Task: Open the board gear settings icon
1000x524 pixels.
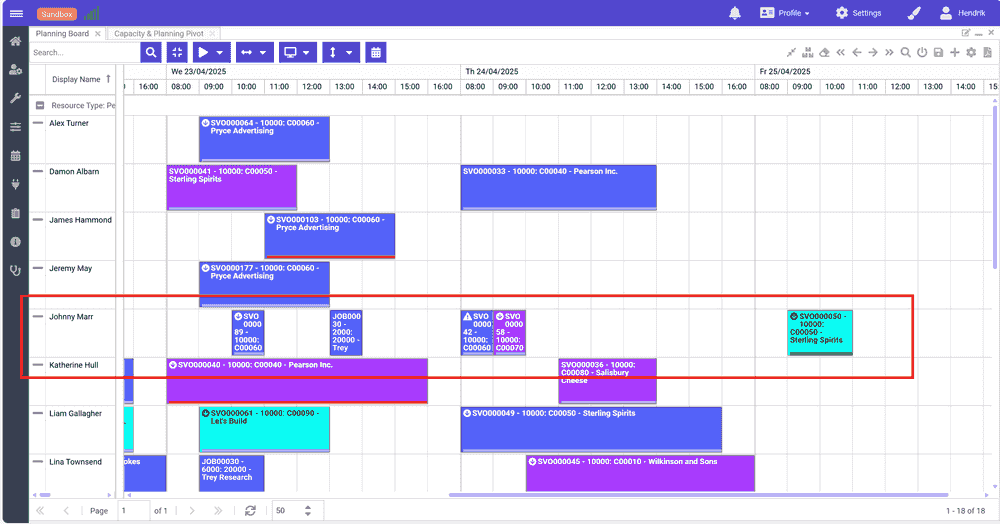Action: (971, 52)
